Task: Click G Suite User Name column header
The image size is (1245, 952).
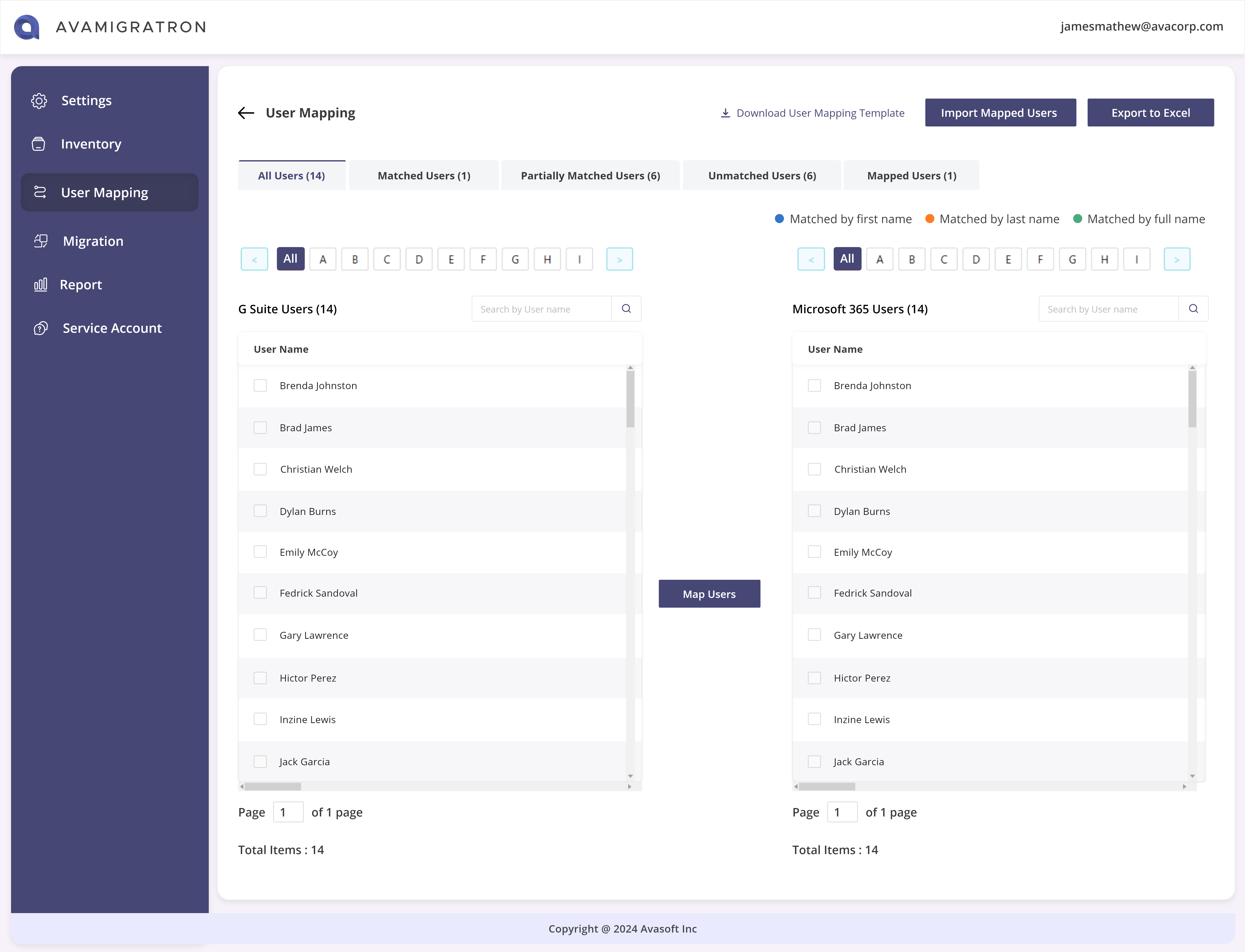Action: point(281,349)
